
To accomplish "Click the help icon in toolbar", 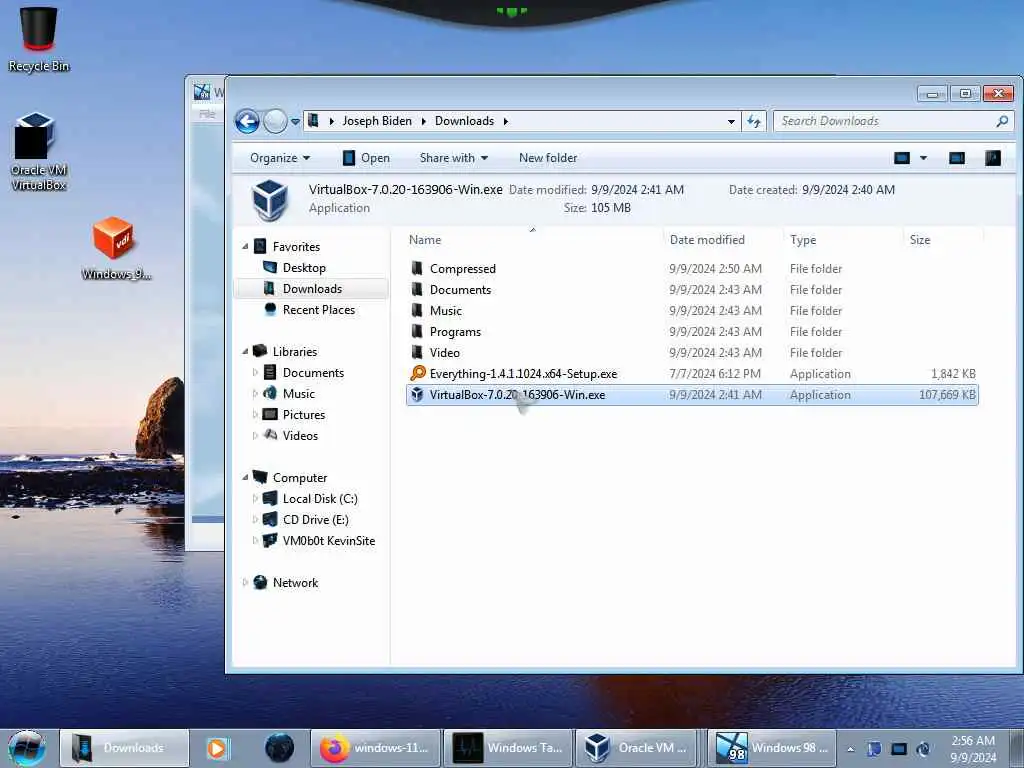I will (993, 158).
